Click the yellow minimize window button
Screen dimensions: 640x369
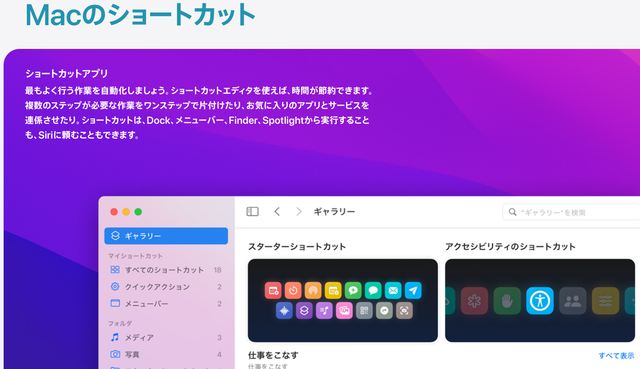click(126, 211)
